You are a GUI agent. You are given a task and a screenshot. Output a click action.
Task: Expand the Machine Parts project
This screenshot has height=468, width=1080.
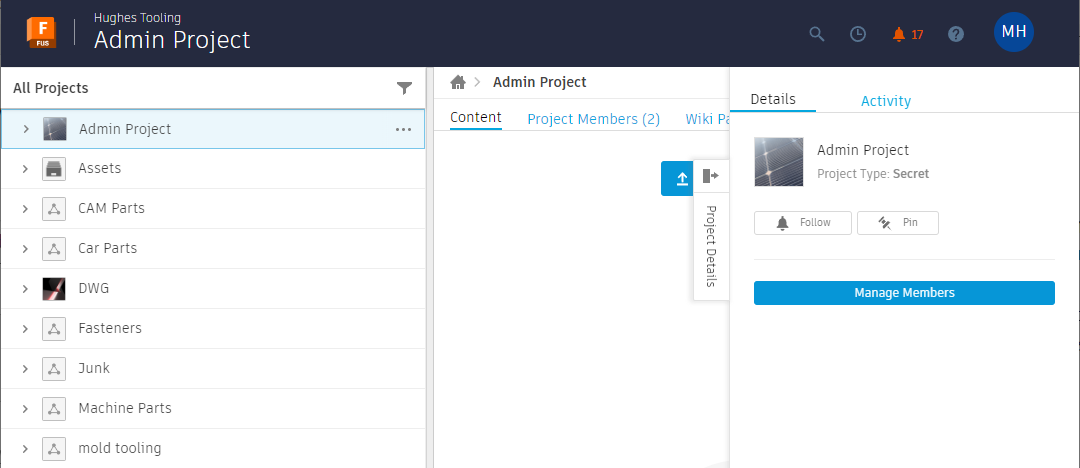pos(25,408)
